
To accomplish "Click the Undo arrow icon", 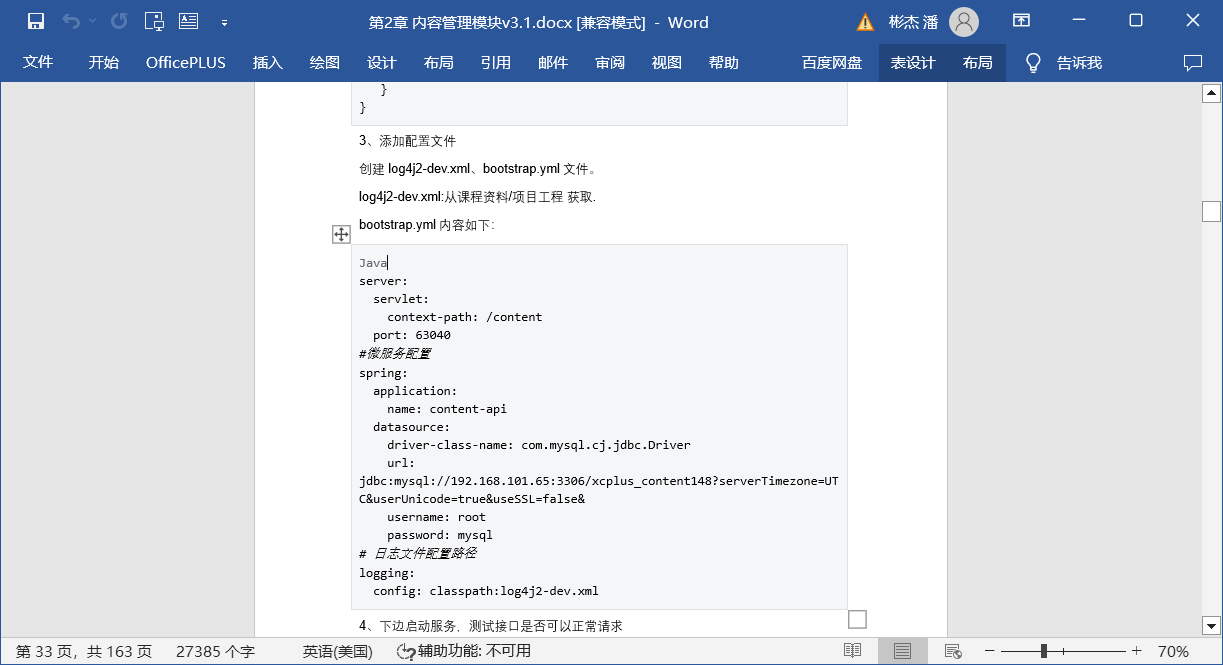I will click(x=70, y=21).
